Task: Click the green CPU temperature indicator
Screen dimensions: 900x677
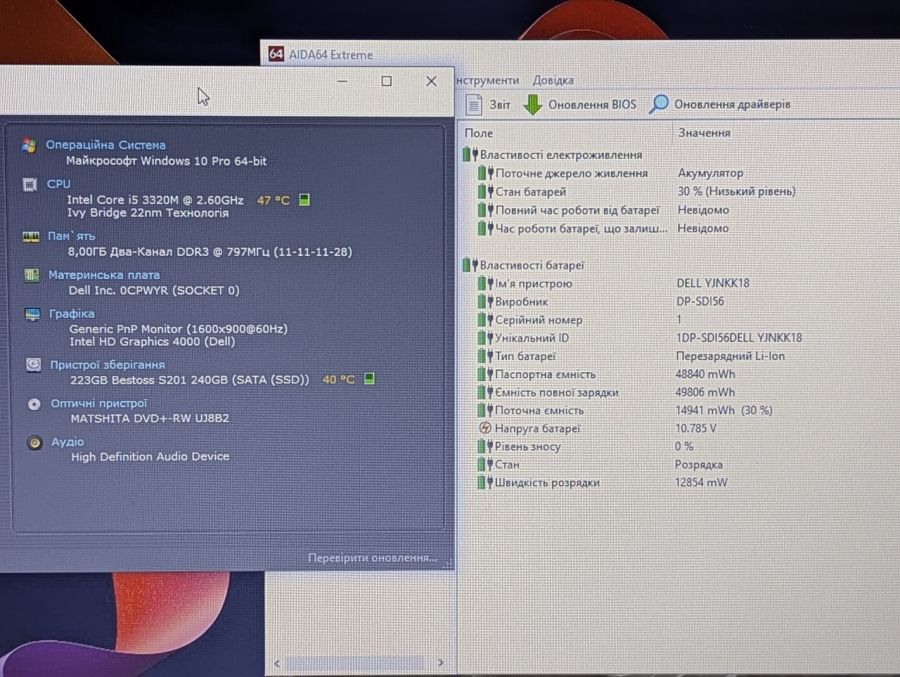Action: click(x=304, y=200)
